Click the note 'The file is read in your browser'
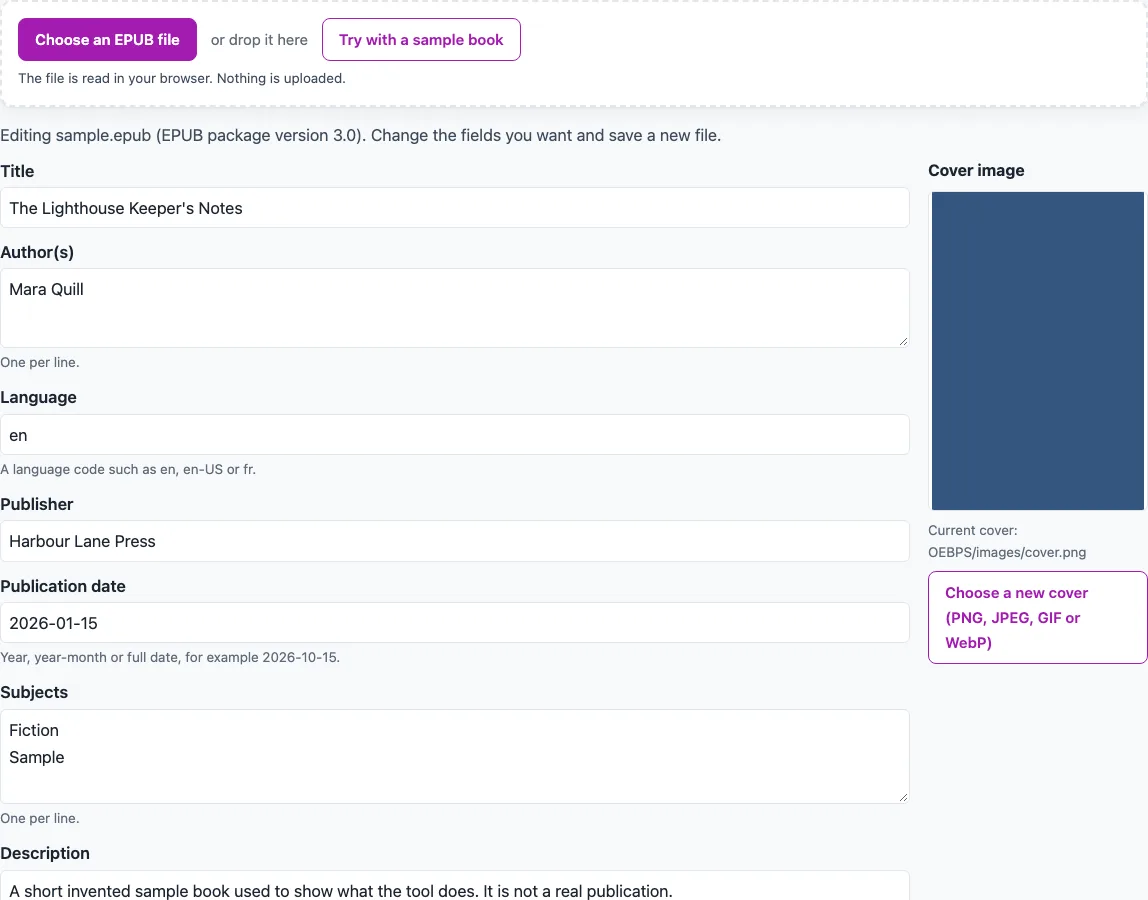Viewport: 1148px width, 900px height. [x=182, y=78]
